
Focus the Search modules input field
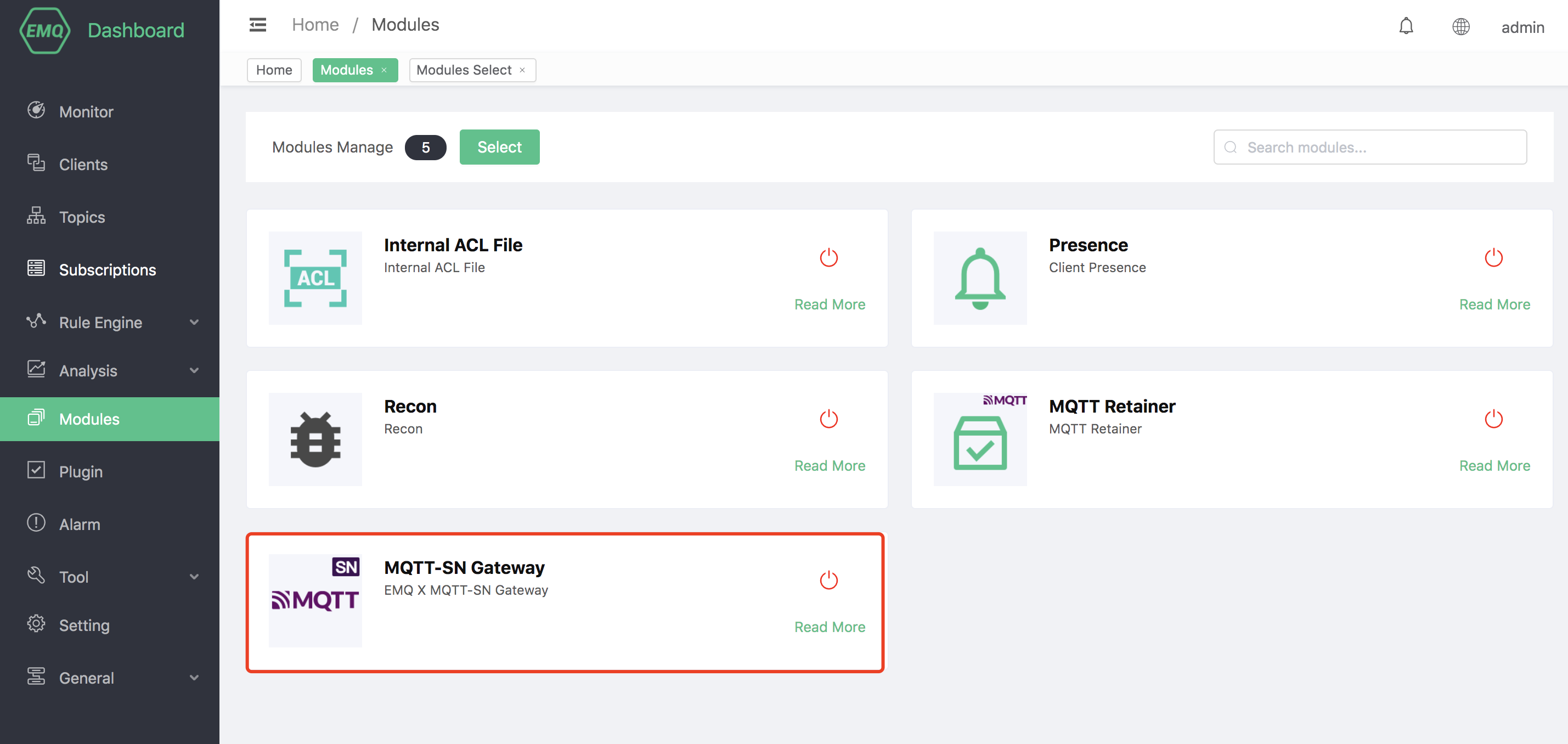(1369, 148)
